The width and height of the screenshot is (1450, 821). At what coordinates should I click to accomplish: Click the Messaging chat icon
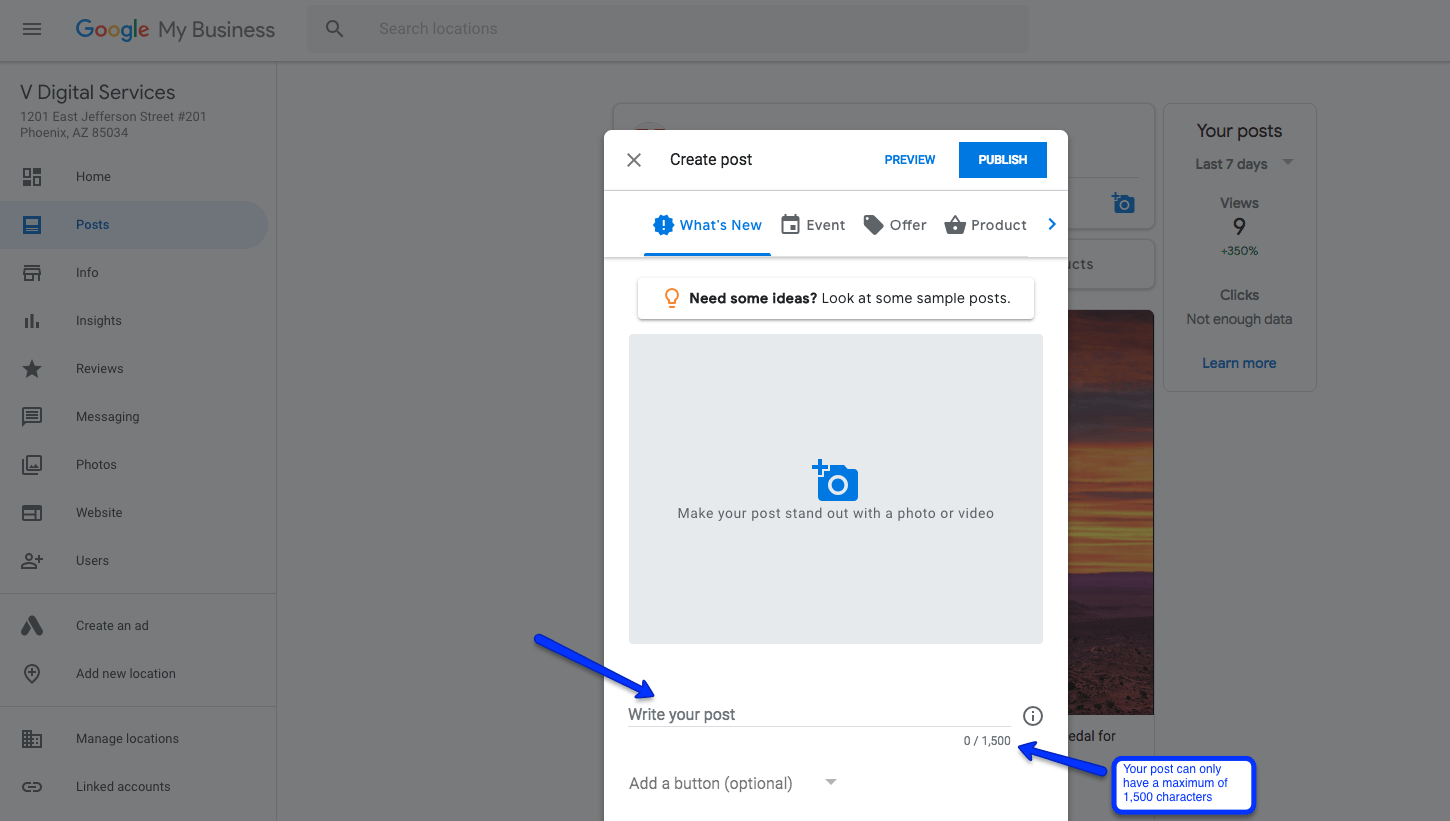pyautogui.click(x=32, y=417)
